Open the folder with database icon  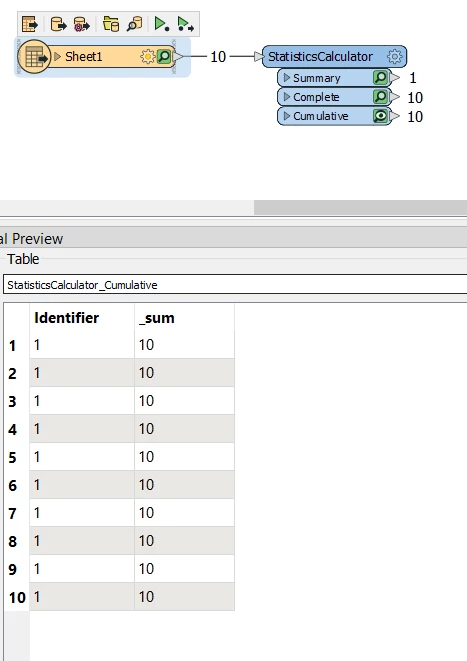coord(111,24)
